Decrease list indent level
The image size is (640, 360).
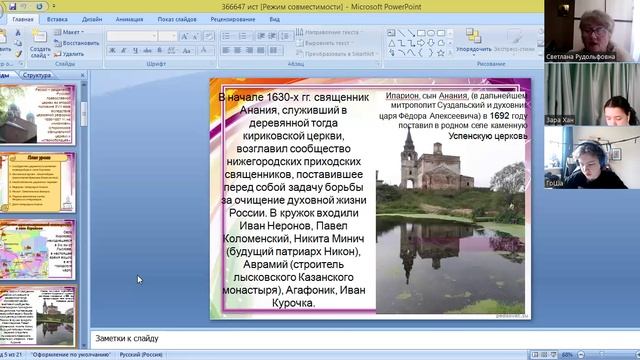tap(261, 36)
